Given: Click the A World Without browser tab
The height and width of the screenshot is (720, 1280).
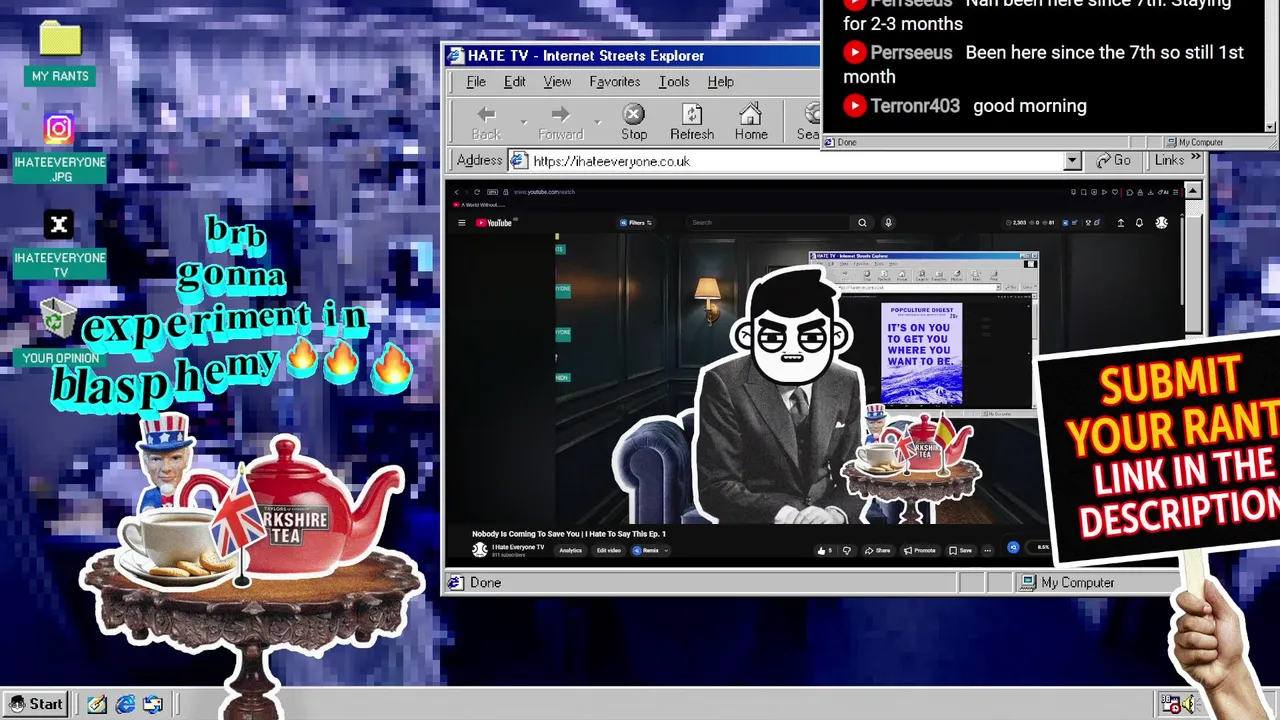Looking at the screenshot, I should tap(478, 205).
